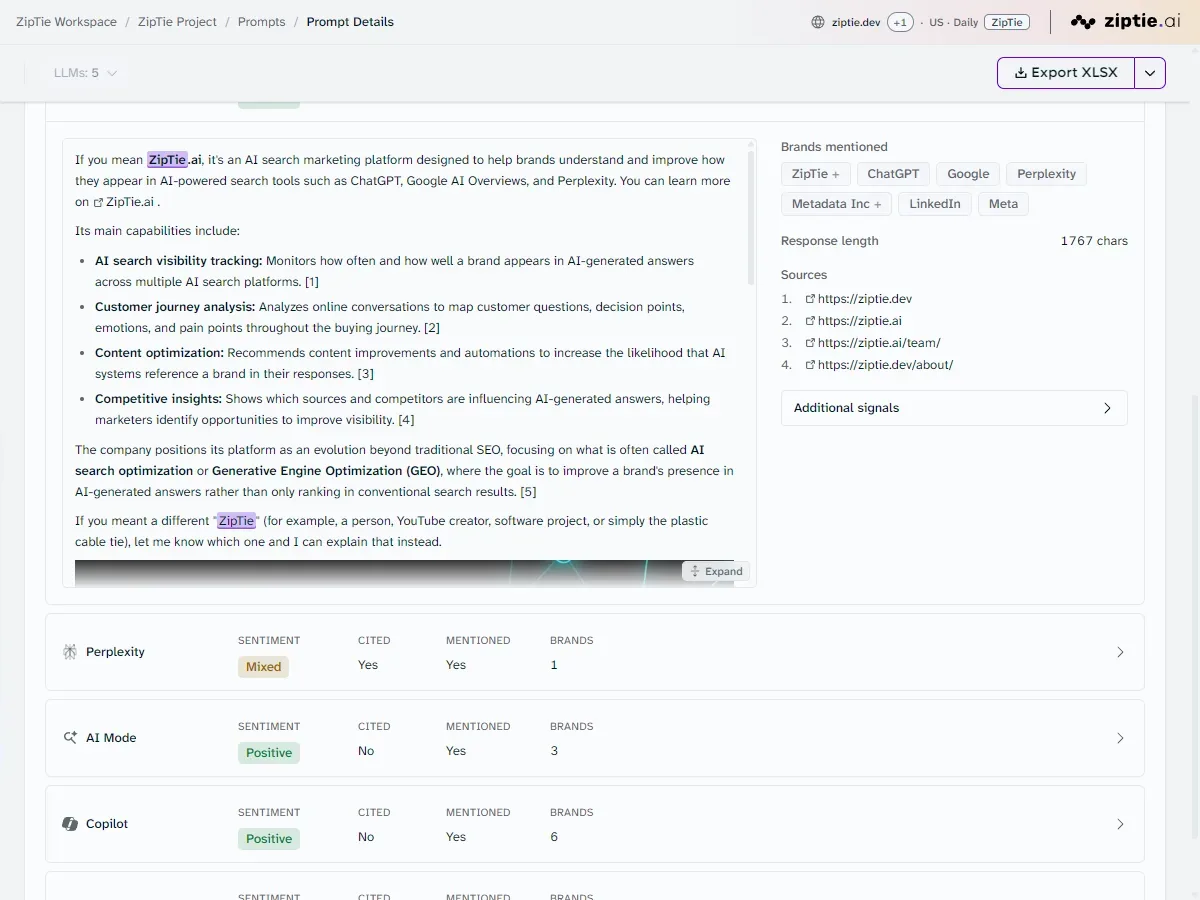Click ziptie.dev domain in header
This screenshot has height=900, width=1200.
tap(856, 22)
